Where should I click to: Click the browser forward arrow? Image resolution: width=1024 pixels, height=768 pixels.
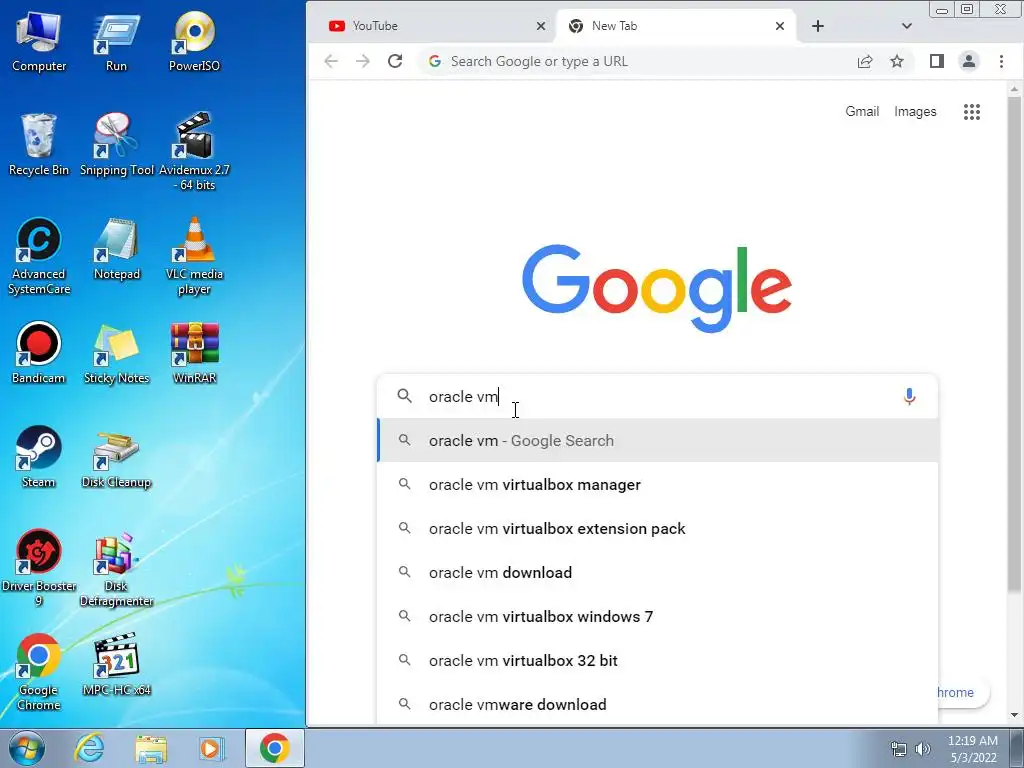coord(362,61)
